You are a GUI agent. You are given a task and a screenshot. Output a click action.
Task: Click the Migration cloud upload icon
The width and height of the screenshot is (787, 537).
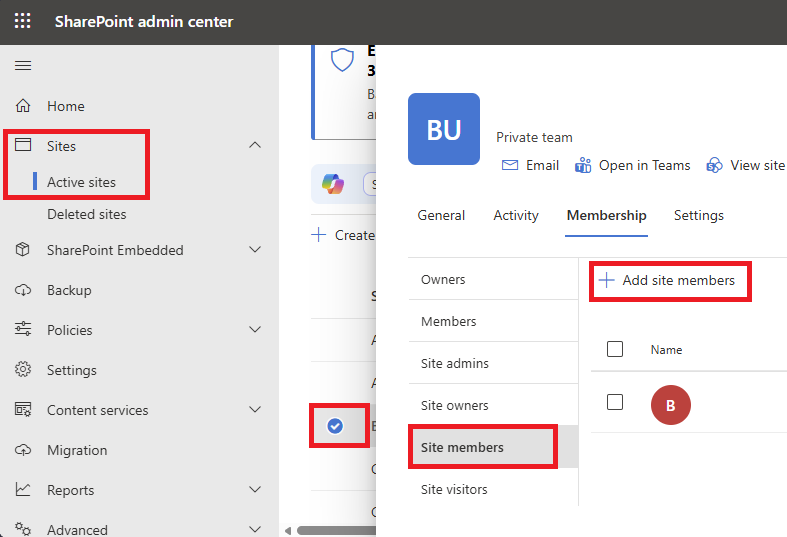click(x=23, y=450)
